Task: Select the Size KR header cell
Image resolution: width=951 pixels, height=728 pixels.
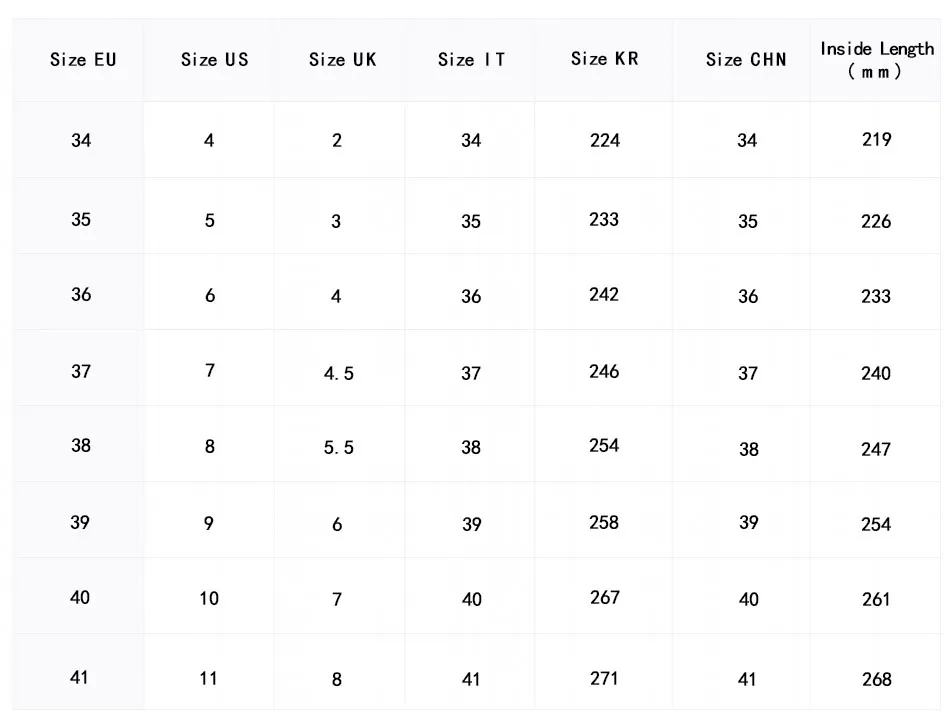Action: pyautogui.click(x=604, y=59)
